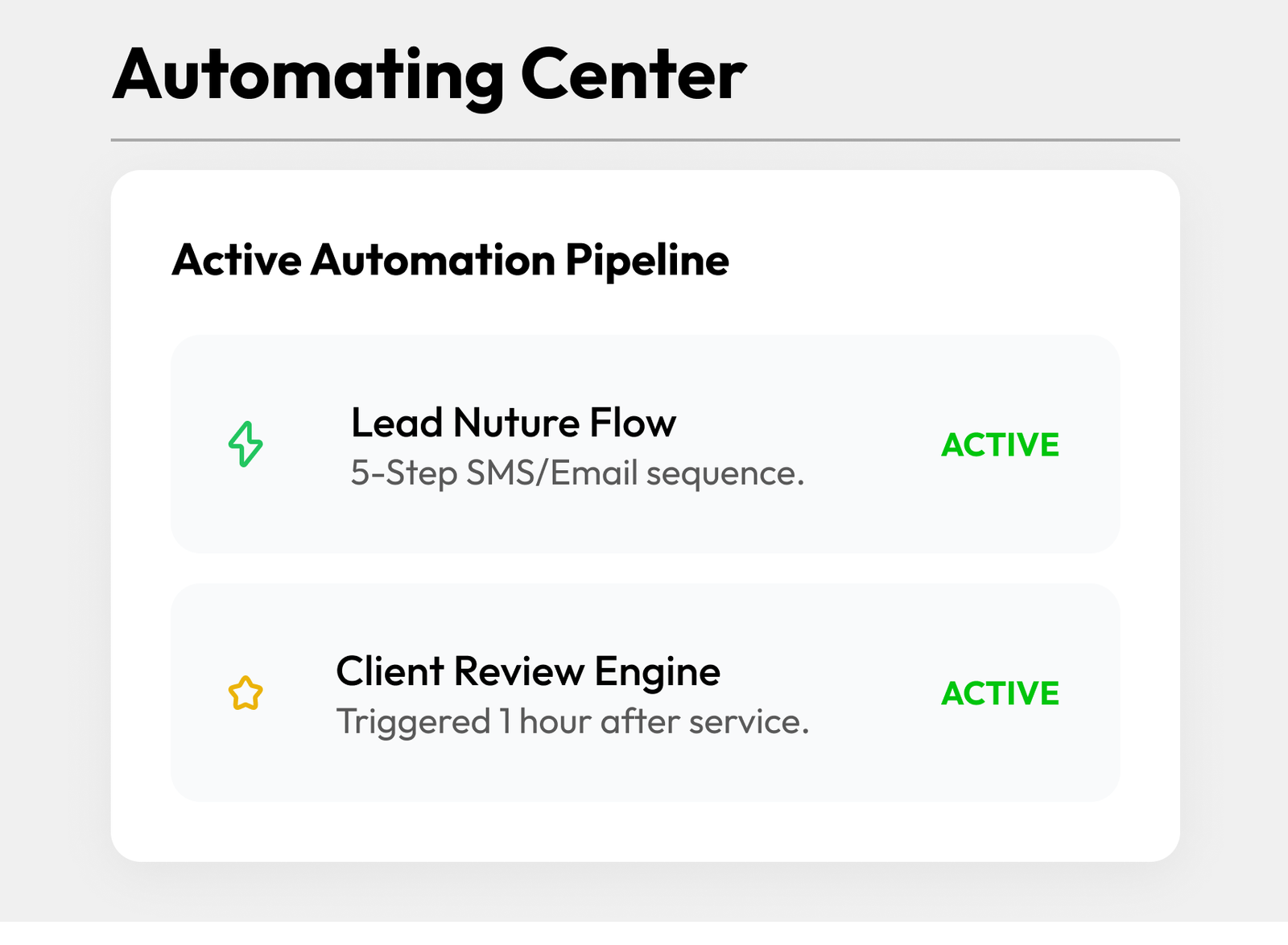Click the word Flow in the first card title
The width and height of the screenshot is (1288, 945).
(x=633, y=423)
